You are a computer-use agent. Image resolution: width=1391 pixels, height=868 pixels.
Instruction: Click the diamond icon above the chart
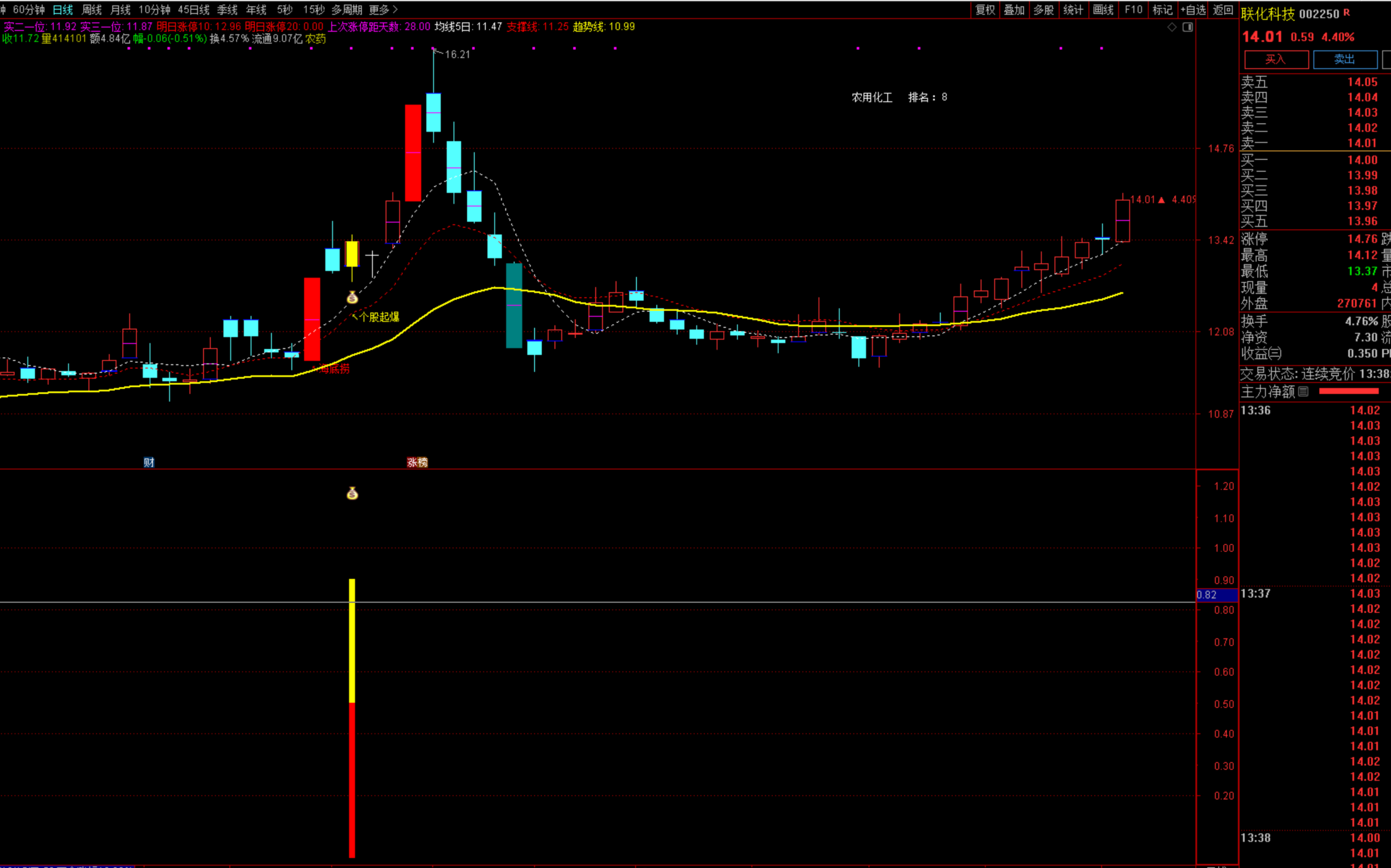coord(1171,27)
